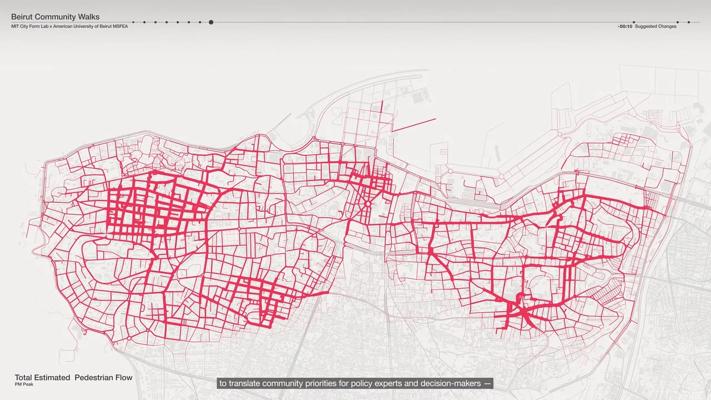
Task: Click the isolated diagonal red line near the port
Action: click(x=413, y=126)
